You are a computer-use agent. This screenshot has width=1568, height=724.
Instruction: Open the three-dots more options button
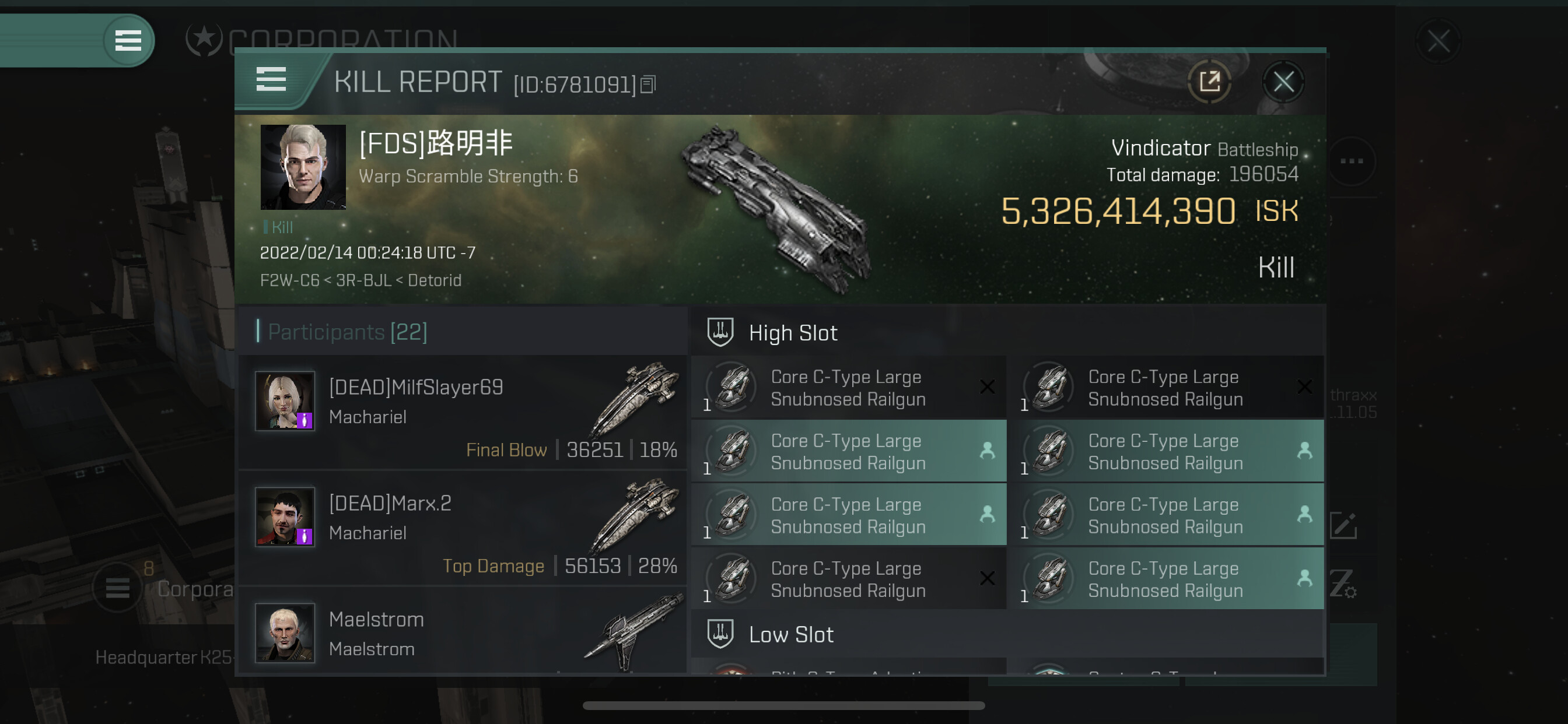click(1352, 161)
